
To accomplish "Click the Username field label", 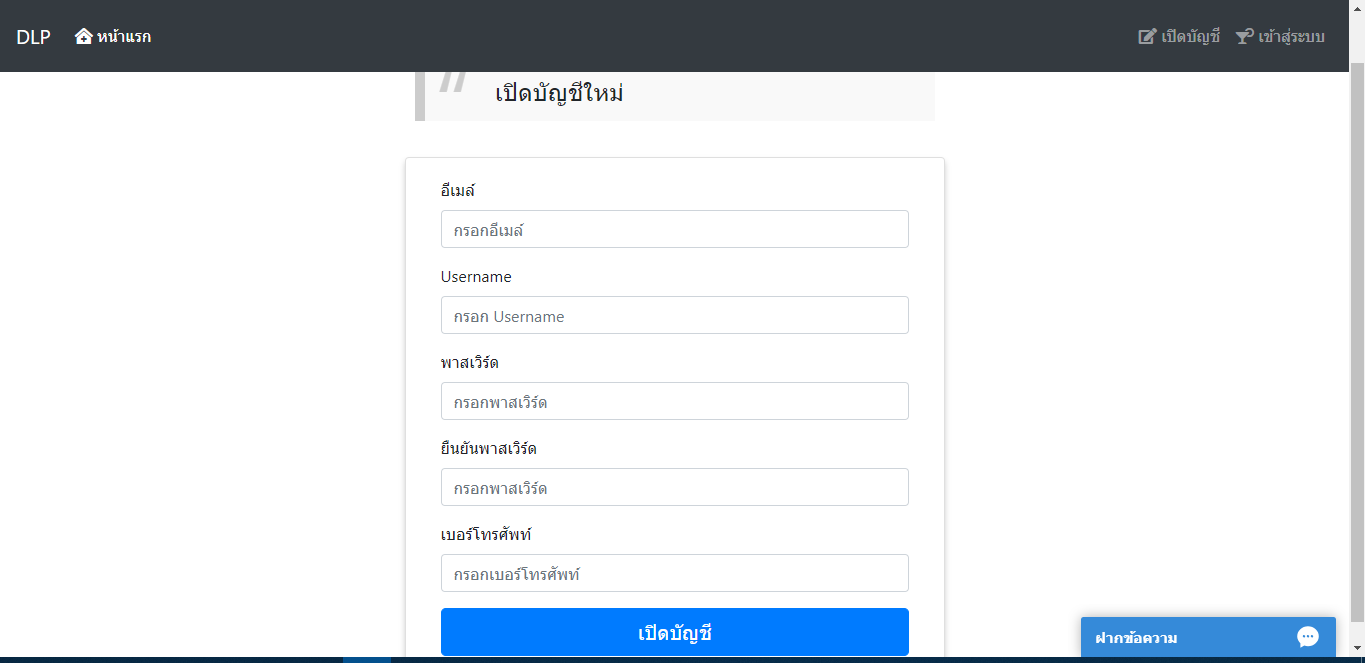I will [476, 276].
